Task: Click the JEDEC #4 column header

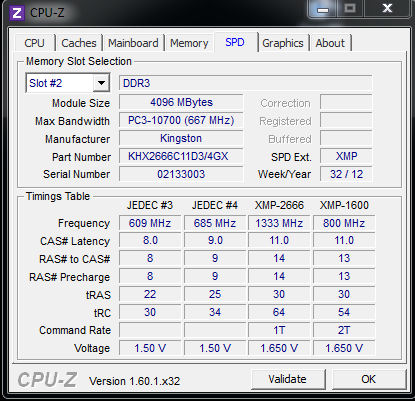Action: 215,205
